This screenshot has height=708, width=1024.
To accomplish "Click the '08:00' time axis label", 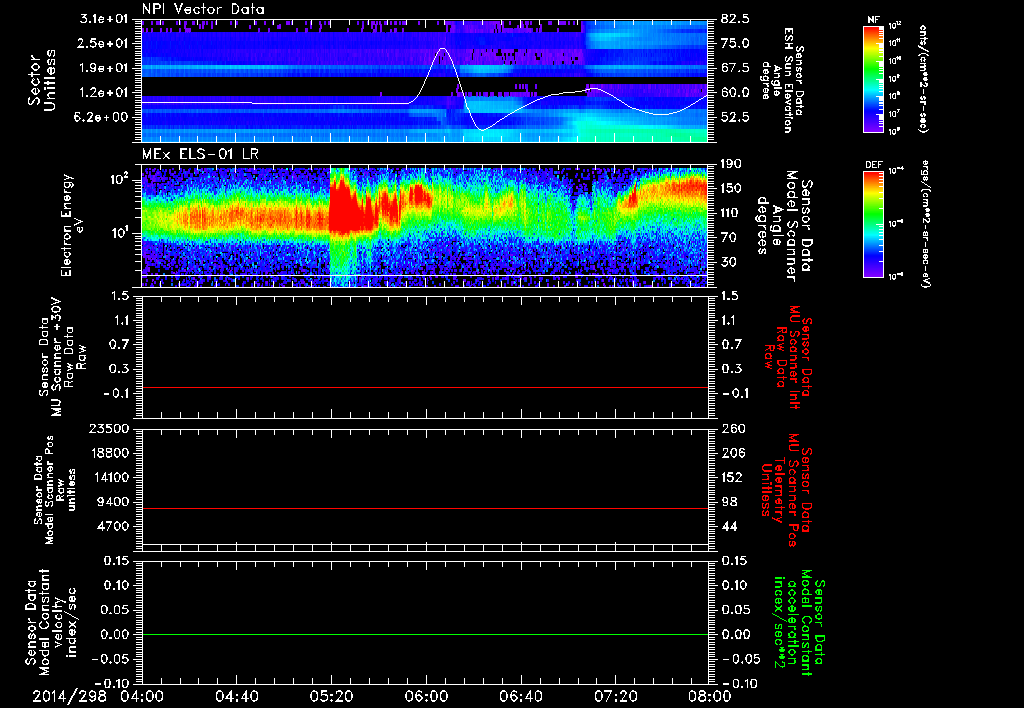I will 710,696.
